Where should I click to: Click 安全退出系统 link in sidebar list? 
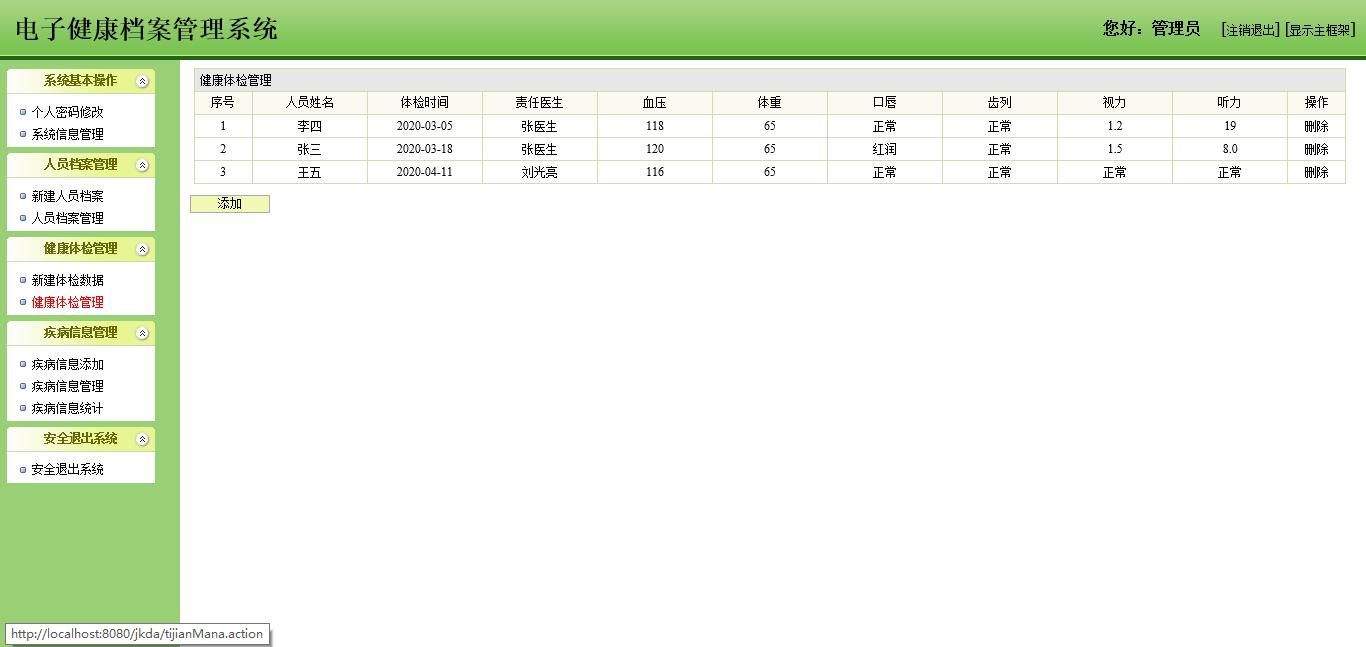tap(67, 469)
